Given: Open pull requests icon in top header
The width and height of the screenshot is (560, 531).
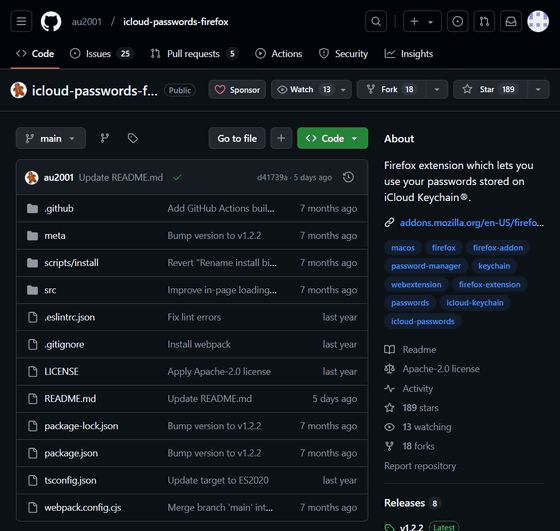Looking at the screenshot, I should click(484, 21).
